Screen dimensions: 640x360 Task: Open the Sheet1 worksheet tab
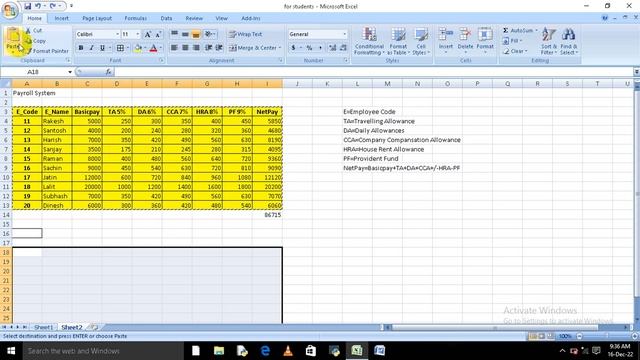[43, 327]
